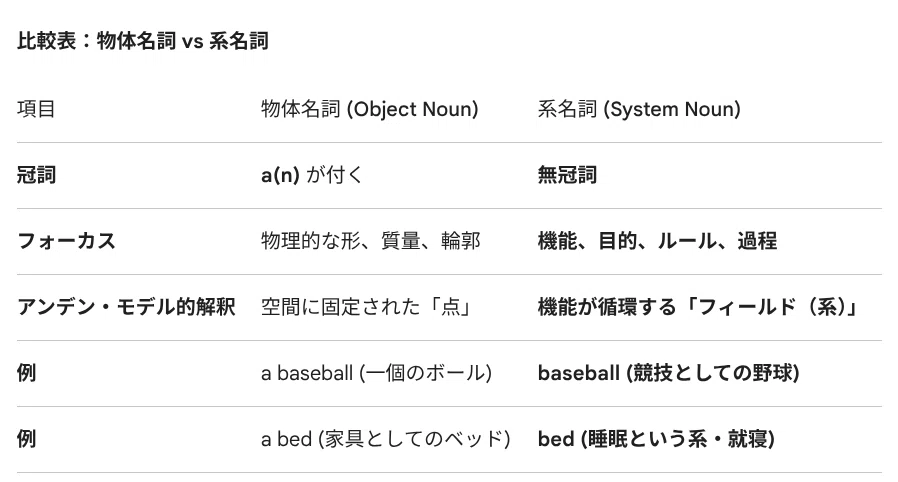Screen dimensions: 898x482
Task: Select the 例 label in the baseball row
Action: [26, 373]
